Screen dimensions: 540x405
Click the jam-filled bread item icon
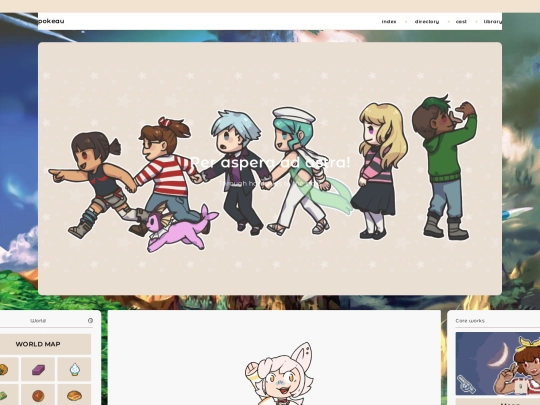click(x=74, y=395)
